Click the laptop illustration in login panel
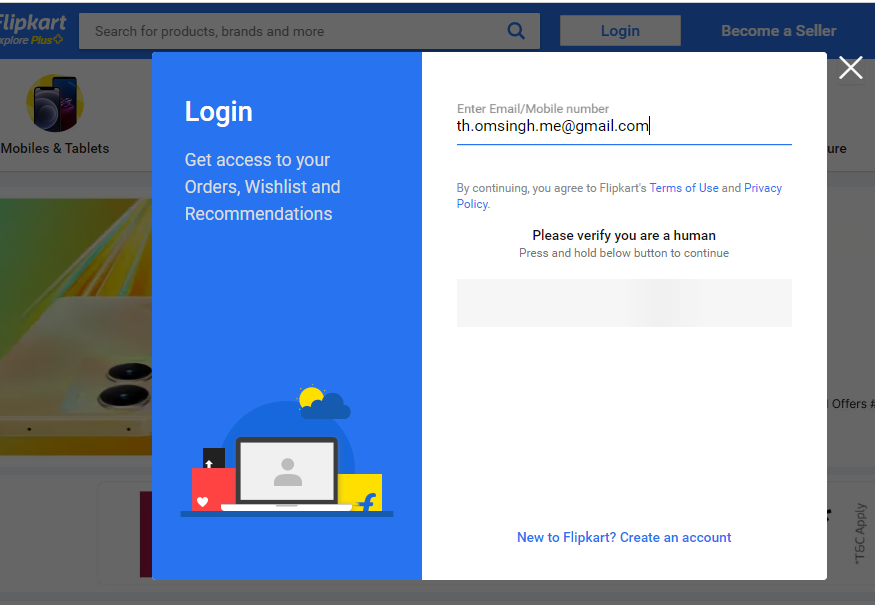This screenshot has width=875, height=605. point(287,473)
